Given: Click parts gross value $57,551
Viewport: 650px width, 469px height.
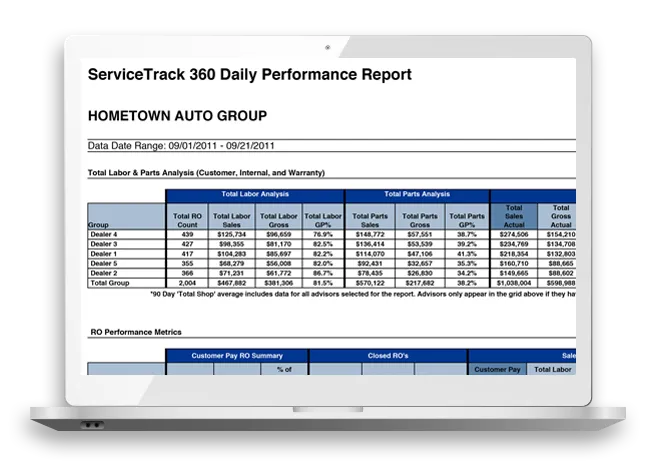Looking at the screenshot, I should [420, 234].
